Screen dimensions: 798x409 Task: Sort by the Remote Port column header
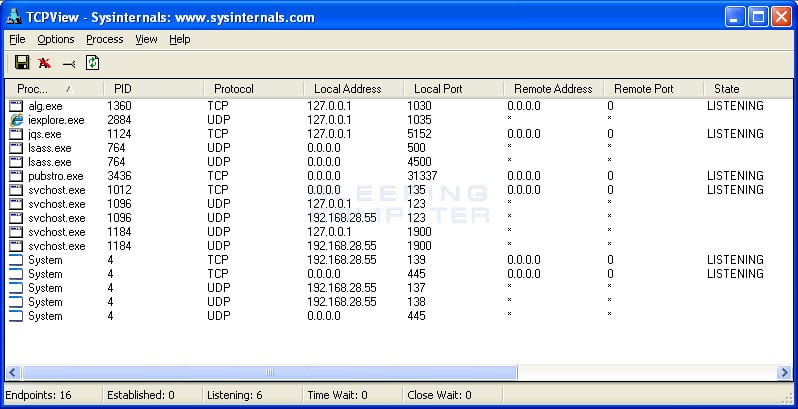653,89
